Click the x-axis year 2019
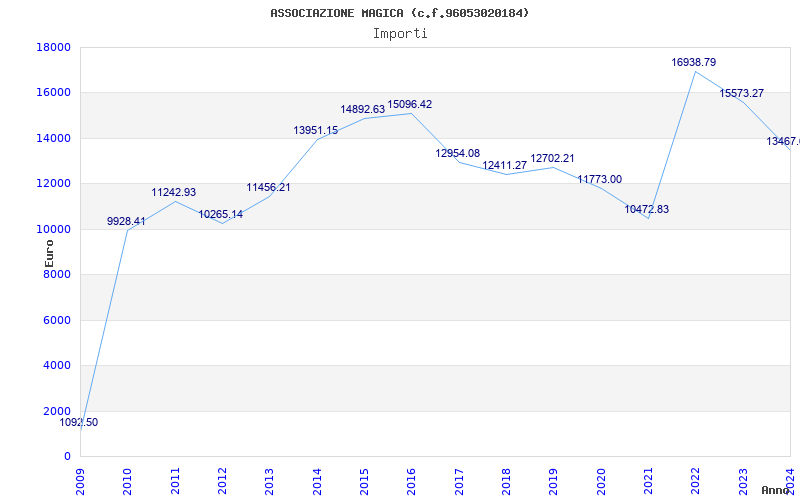 click(553, 482)
